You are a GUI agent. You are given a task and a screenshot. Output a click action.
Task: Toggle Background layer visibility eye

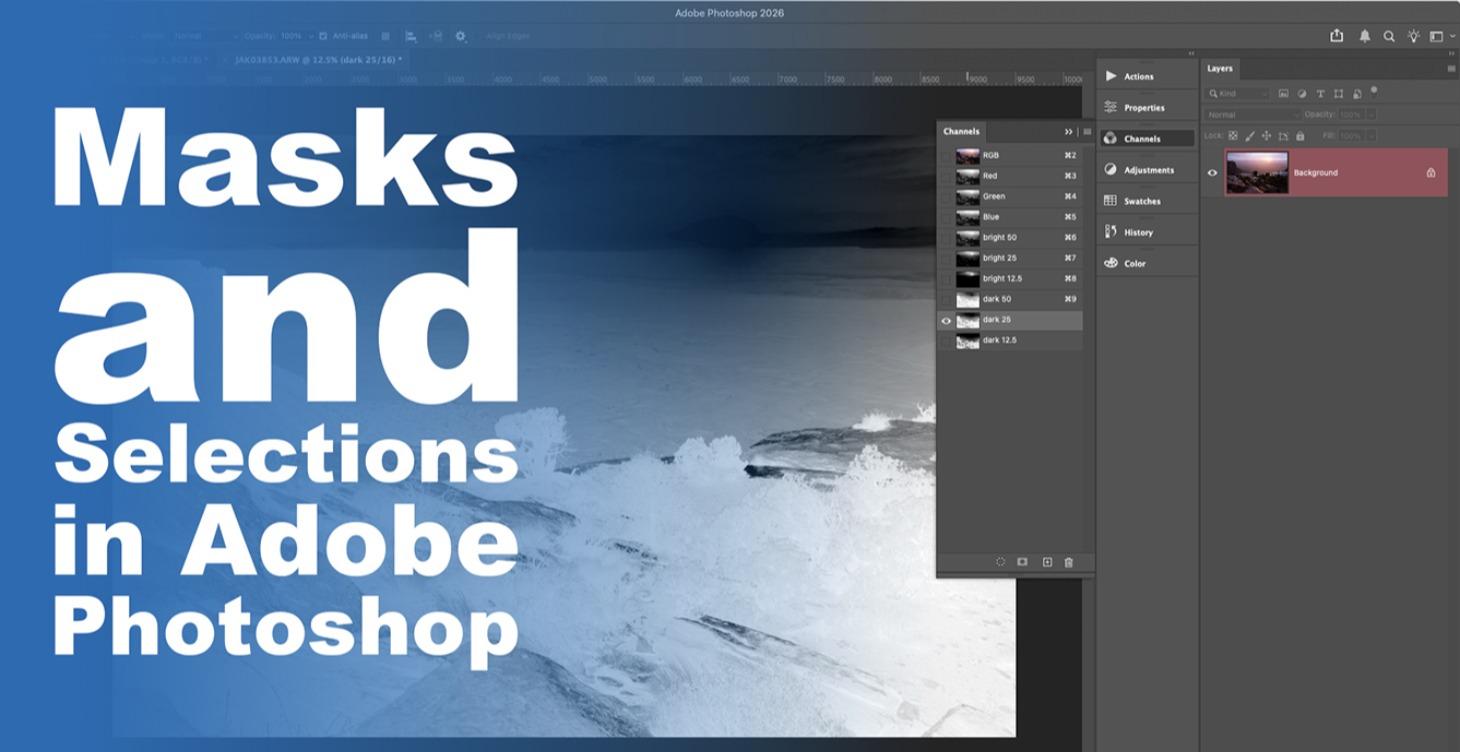pos(1213,173)
